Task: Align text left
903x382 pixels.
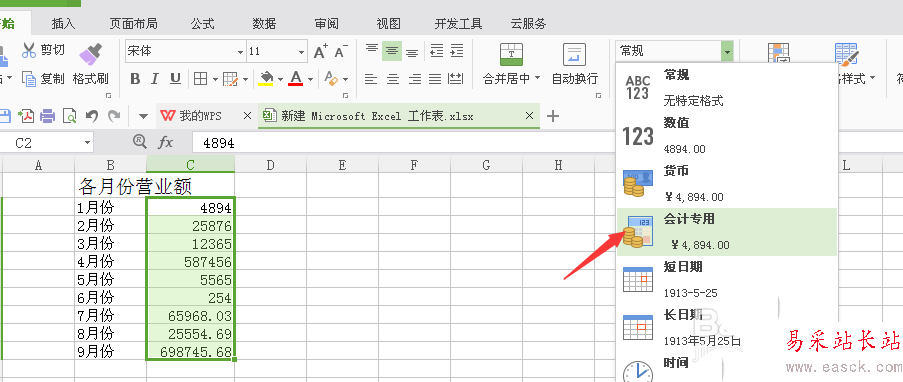Action: (372, 79)
